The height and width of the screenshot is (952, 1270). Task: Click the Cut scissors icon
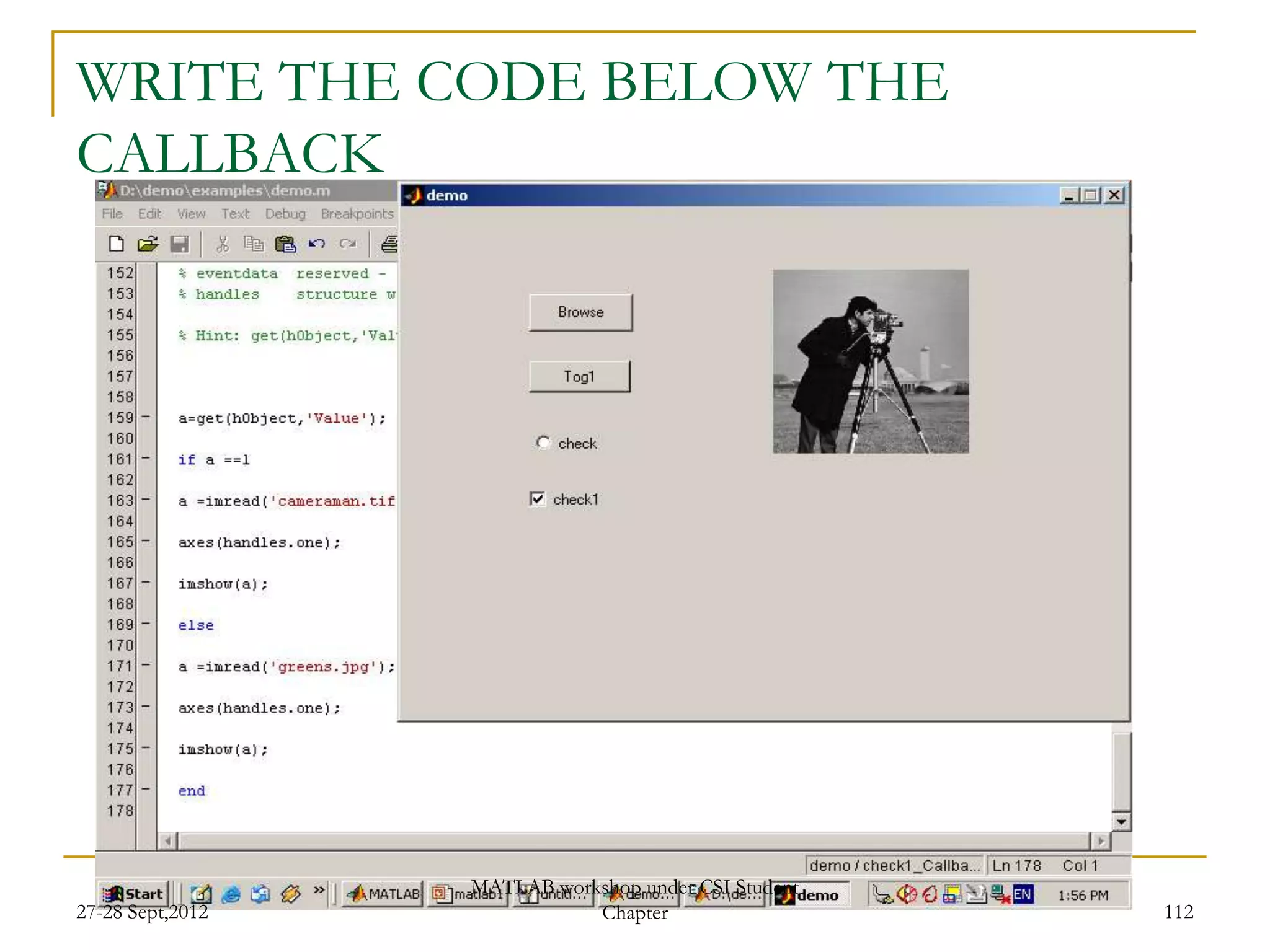coord(222,244)
